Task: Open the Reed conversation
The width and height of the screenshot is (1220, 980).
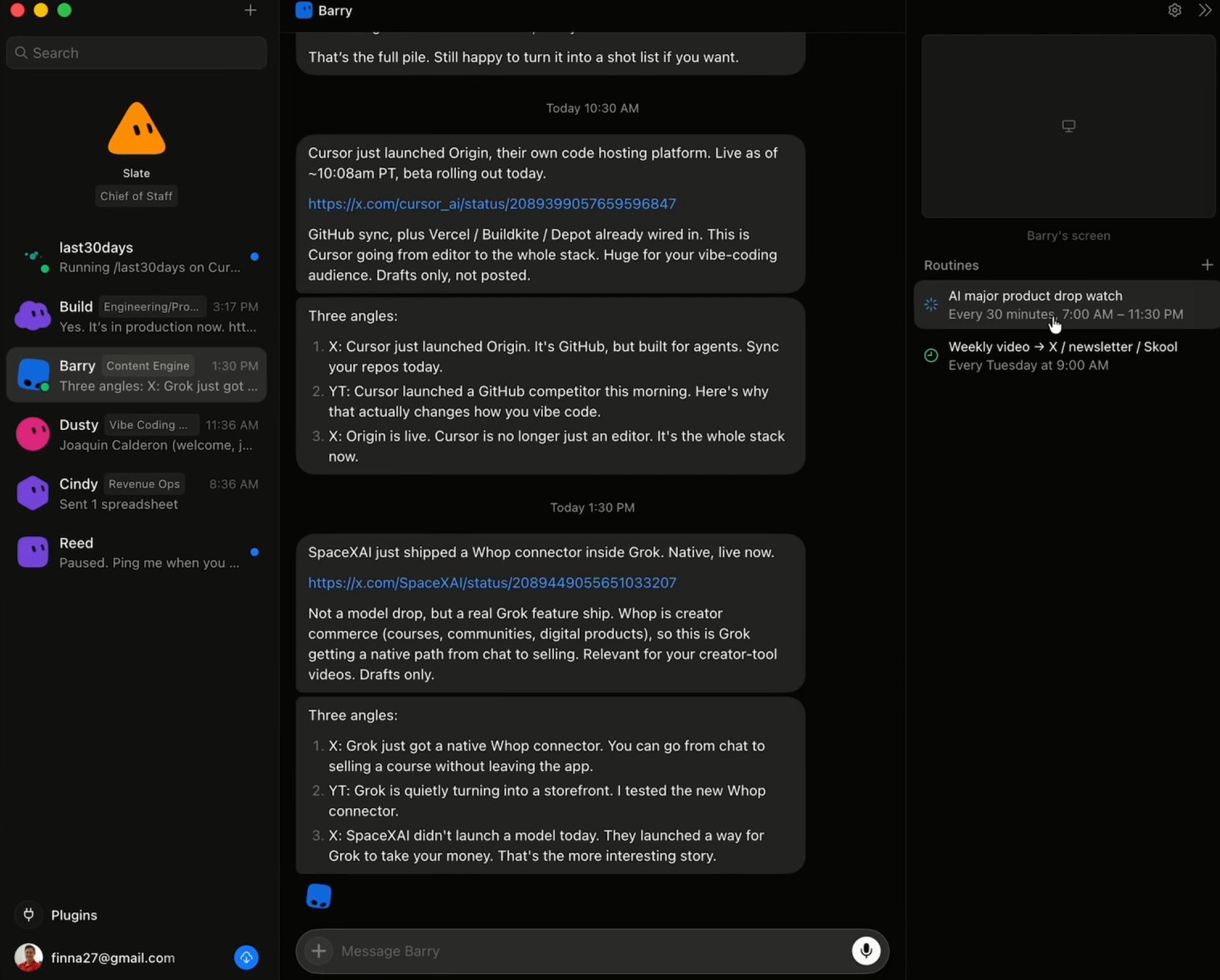Action: (137, 552)
